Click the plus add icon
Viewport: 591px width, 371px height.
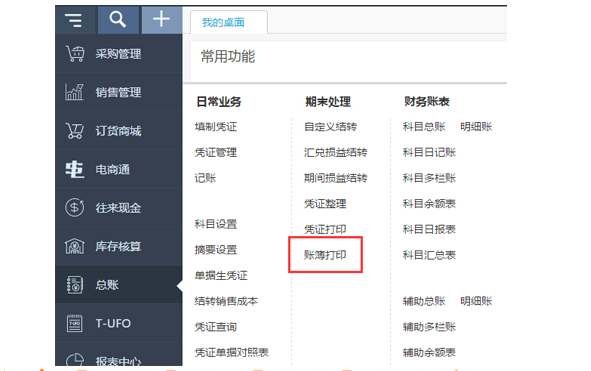coord(161,19)
